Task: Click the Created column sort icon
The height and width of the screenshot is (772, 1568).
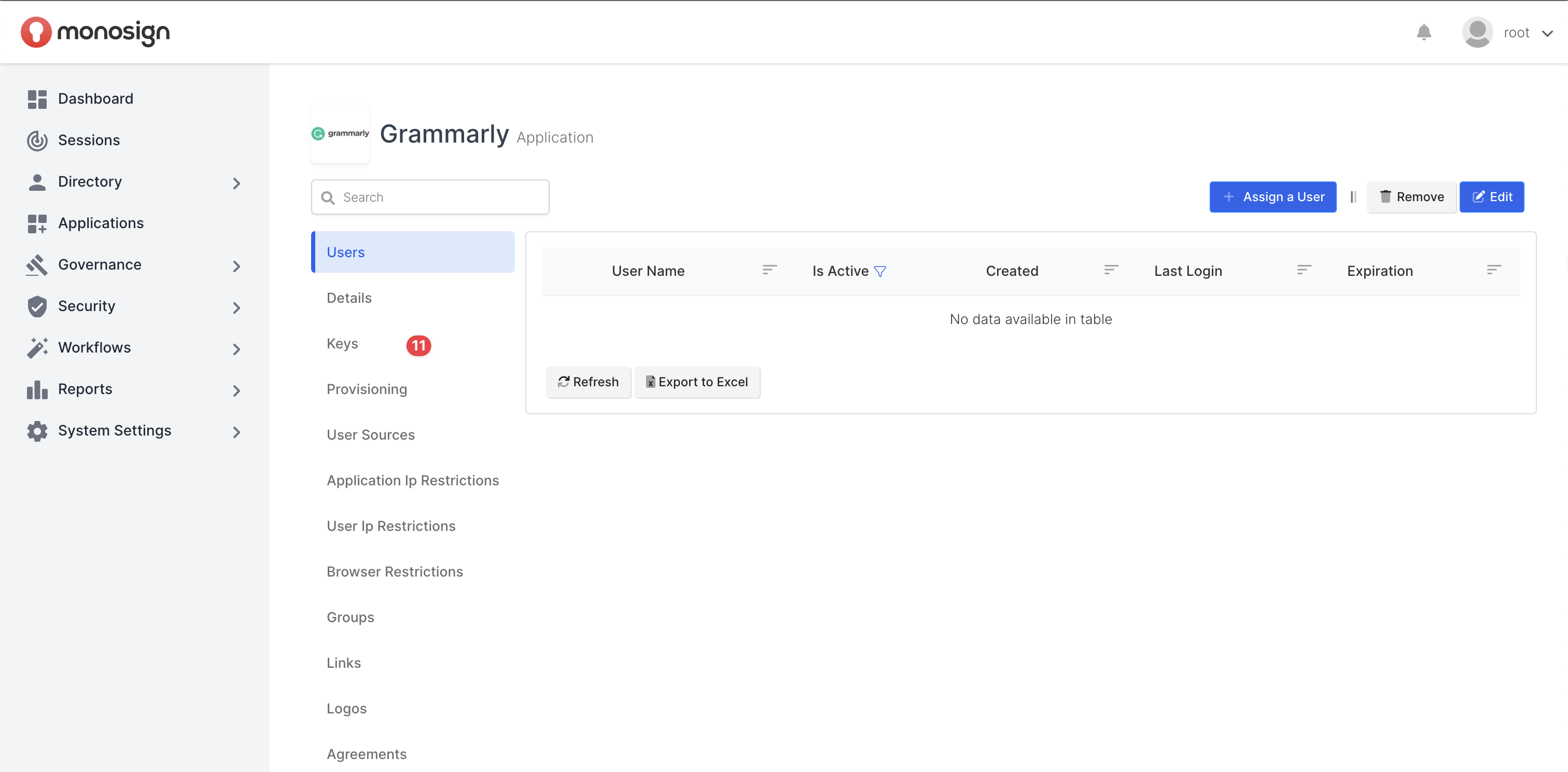Action: click(1111, 270)
